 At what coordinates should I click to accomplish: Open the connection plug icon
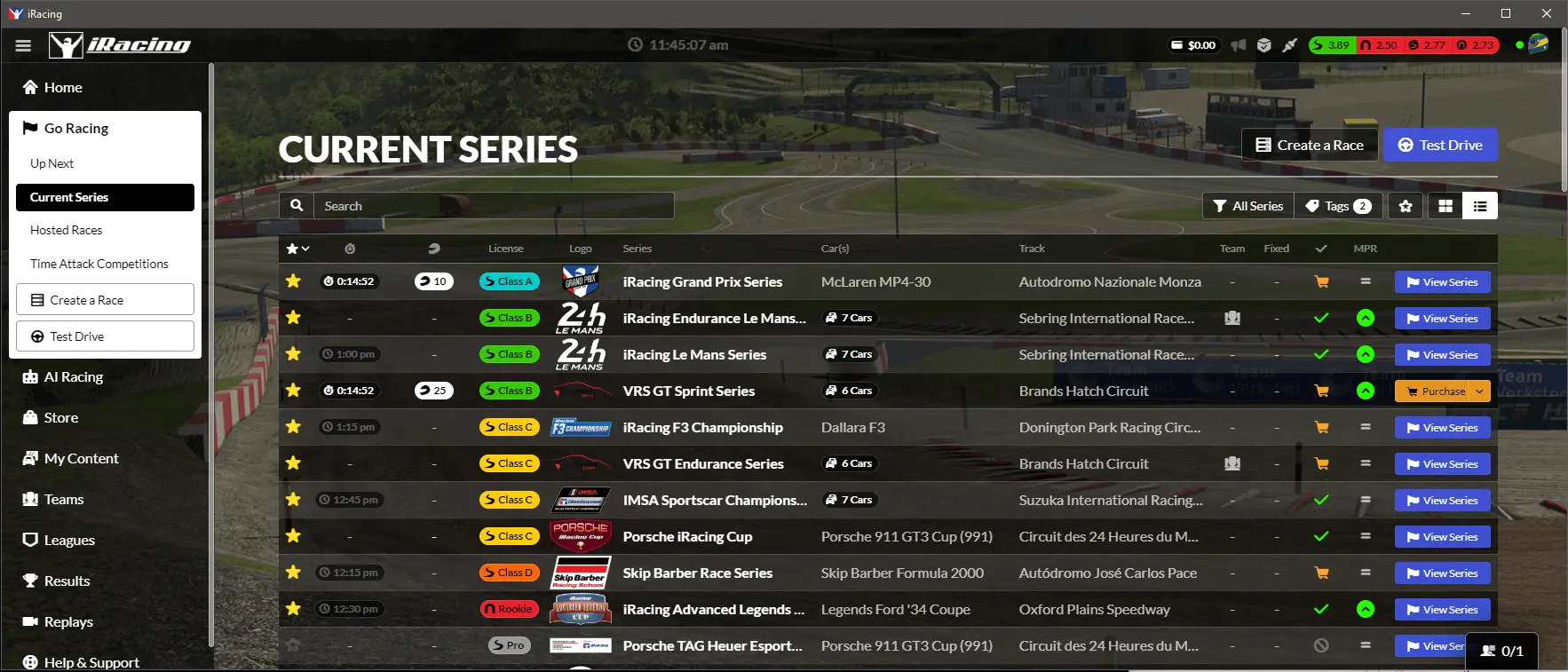1290,45
